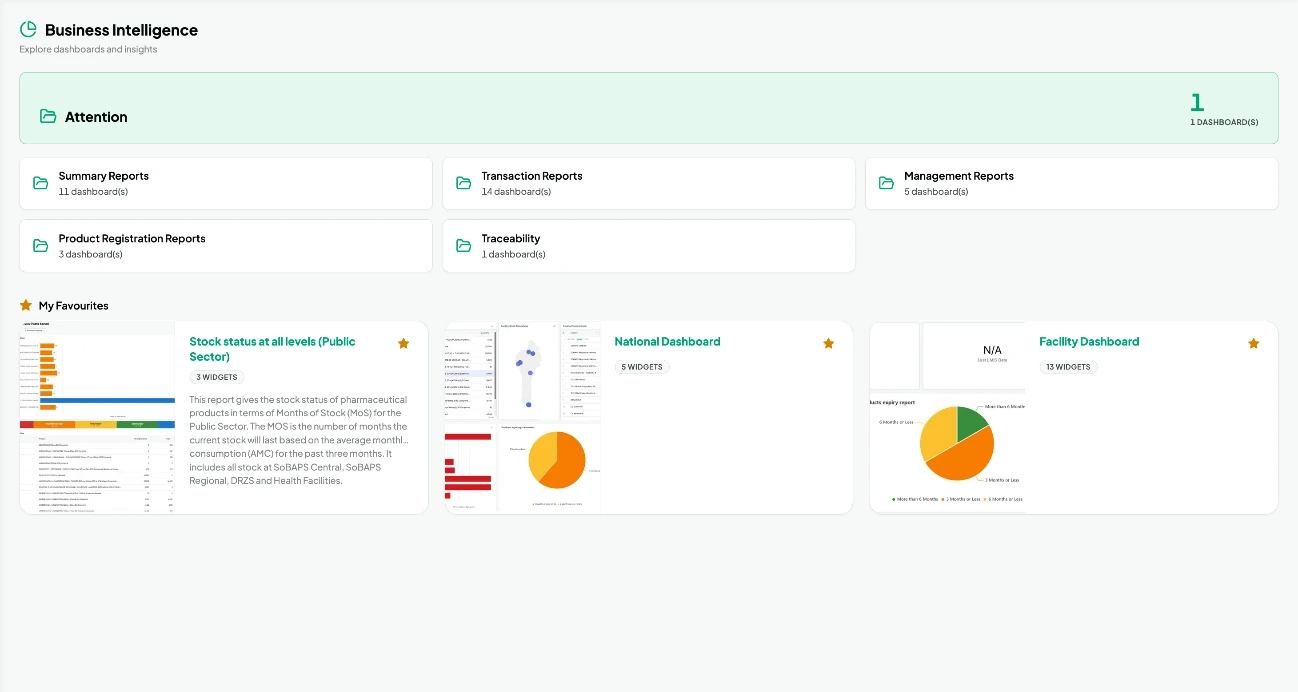Viewport: 1298px width, 692px height.
Task: Click the Transaction Reports folder icon
Action: tap(464, 183)
